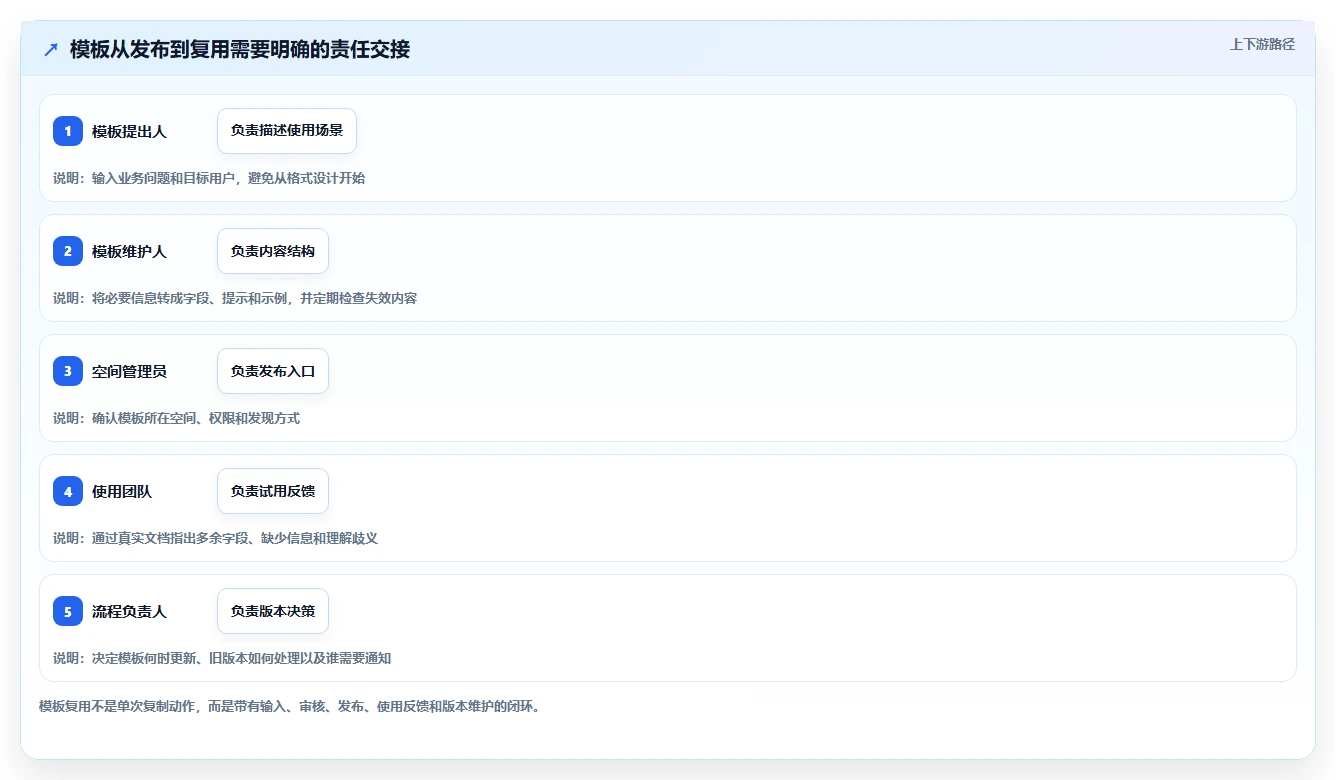The height and width of the screenshot is (780, 1336).
Task: Click the step number 4 badge
Action: pos(68,491)
